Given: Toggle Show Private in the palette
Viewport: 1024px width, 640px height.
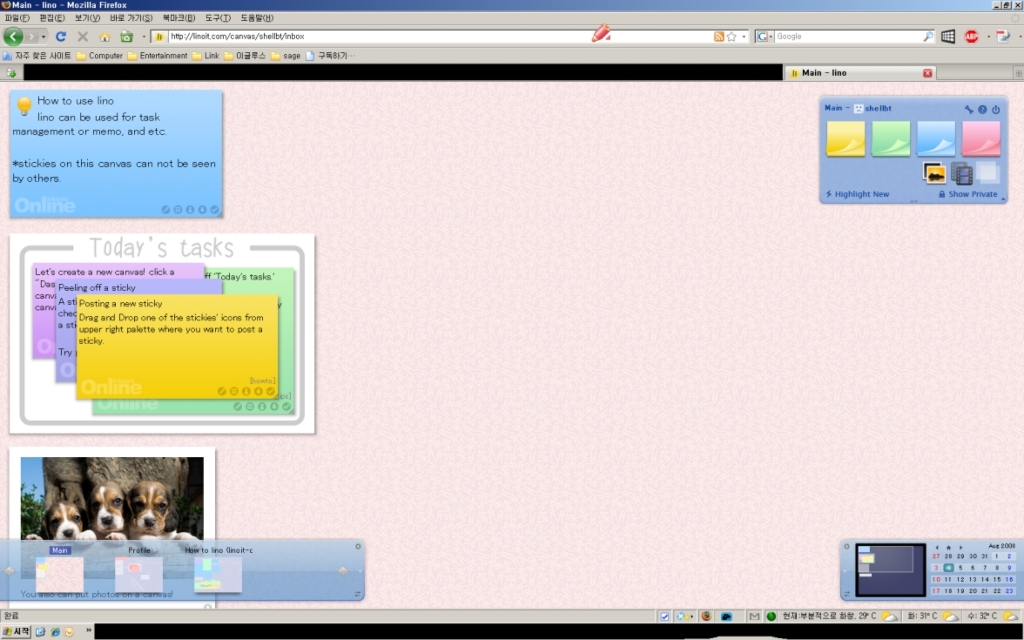Looking at the screenshot, I should (x=968, y=194).
